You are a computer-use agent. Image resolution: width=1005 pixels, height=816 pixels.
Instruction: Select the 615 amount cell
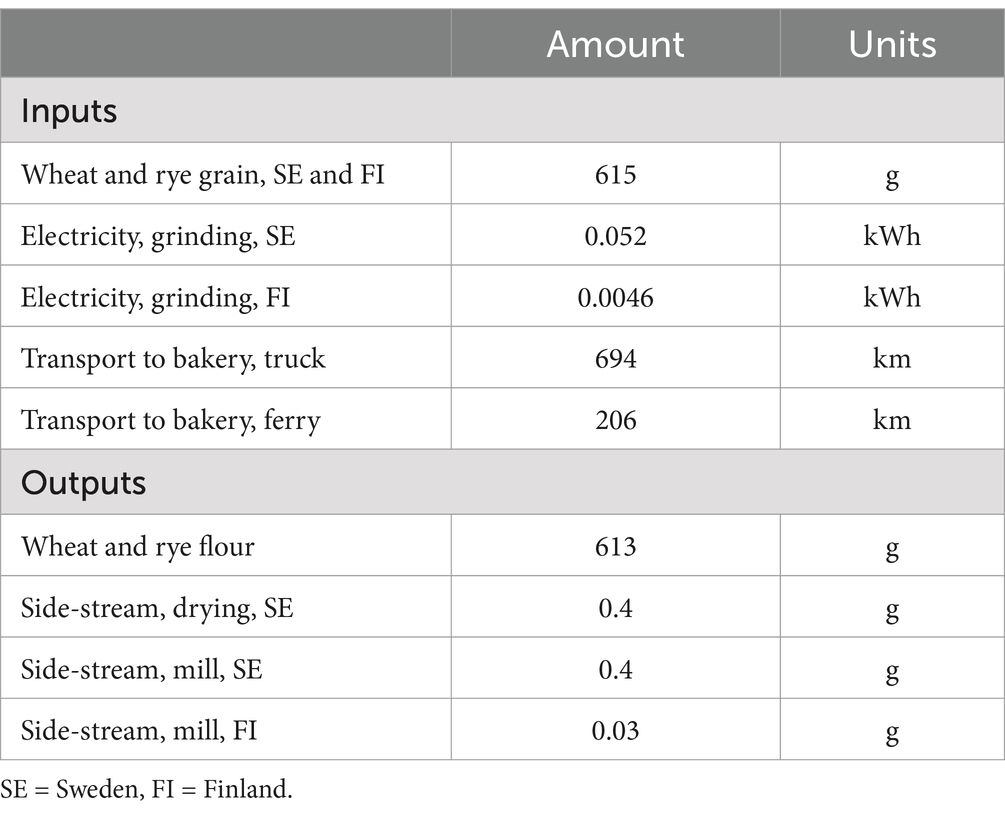tap(615, 174)
